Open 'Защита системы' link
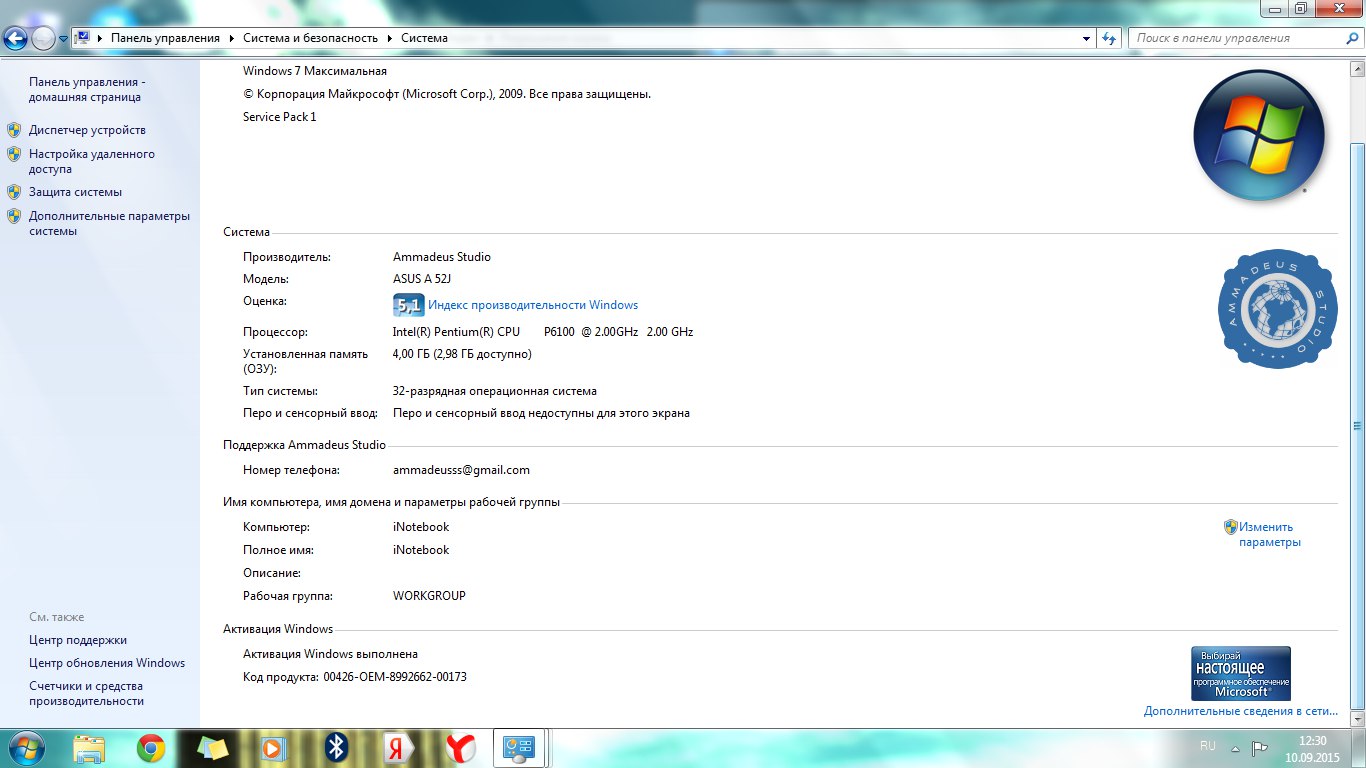This screenshot has height=768, width=1366. pyautogui.click(x=75, y=192)
